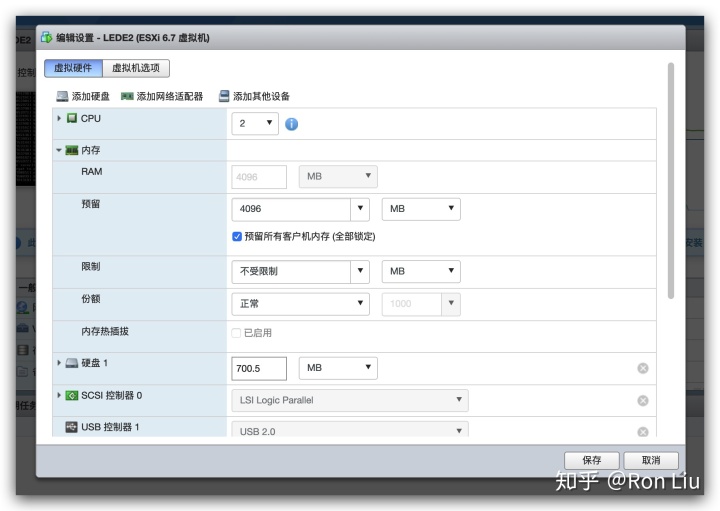Click the blue CPU info icon
The width and height of the screenshot is (720, 511).
click(x=292, y=124)
